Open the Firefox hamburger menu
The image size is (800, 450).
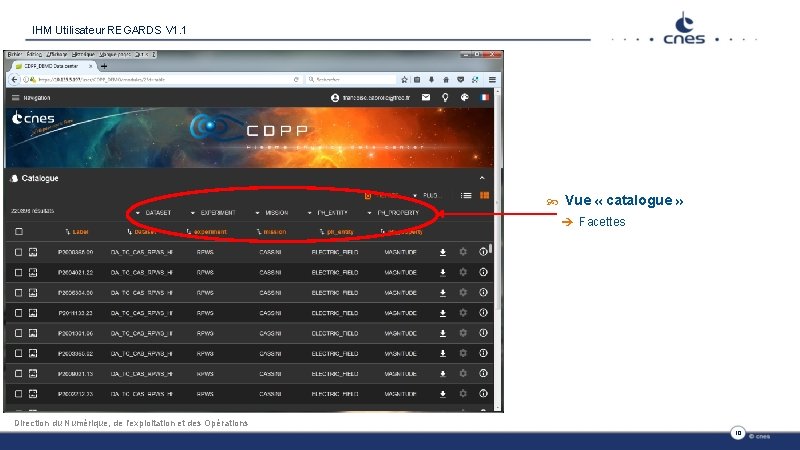(492, 80)
